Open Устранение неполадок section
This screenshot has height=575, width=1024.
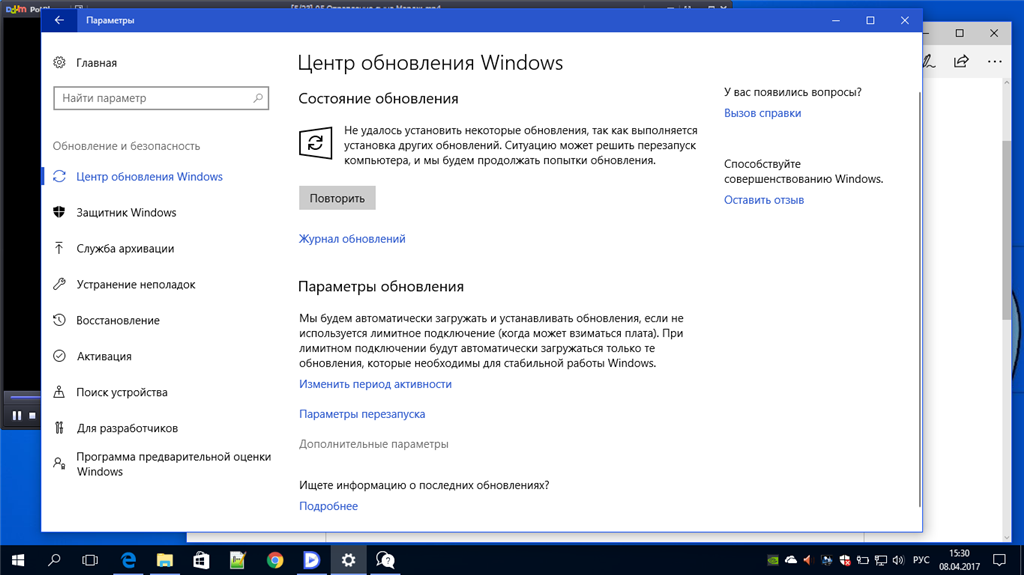136,284
